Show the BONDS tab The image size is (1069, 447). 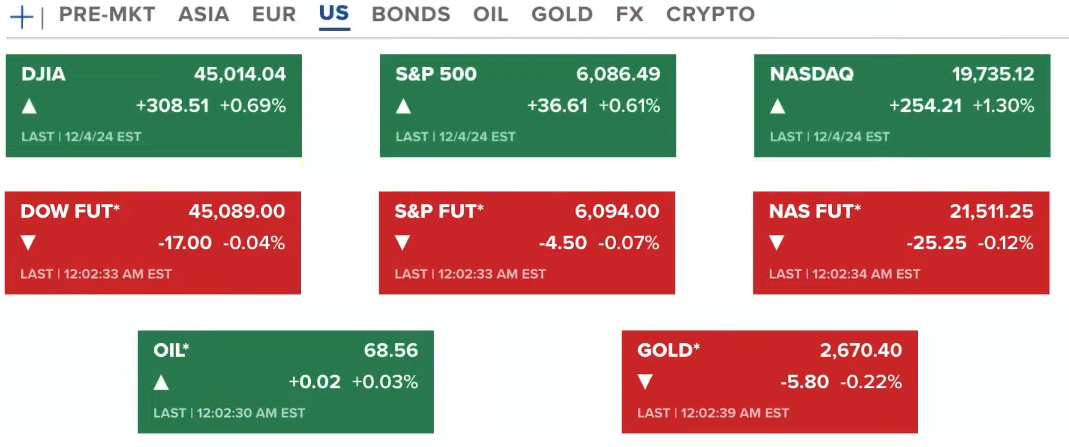[410, 15]
